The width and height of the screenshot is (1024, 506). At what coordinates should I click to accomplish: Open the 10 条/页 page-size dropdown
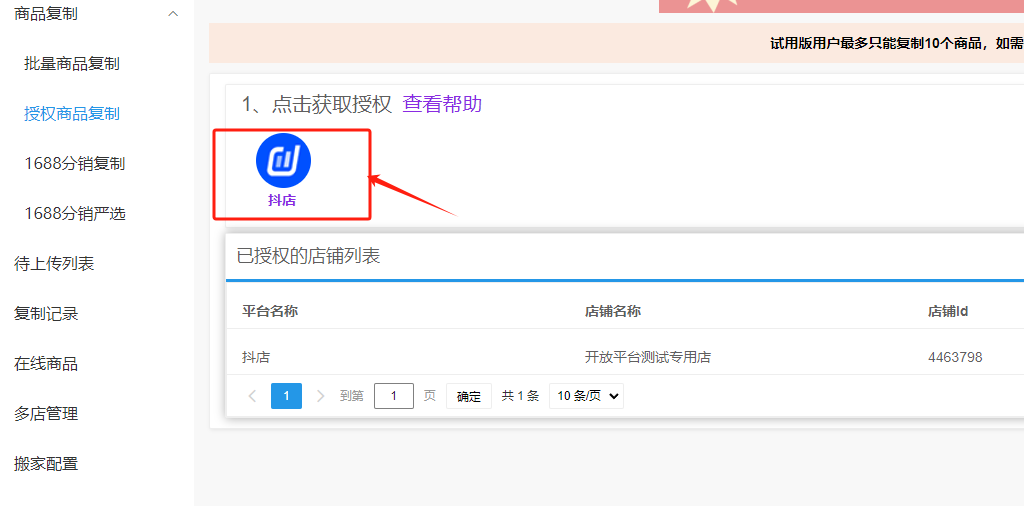coord(586,396)
